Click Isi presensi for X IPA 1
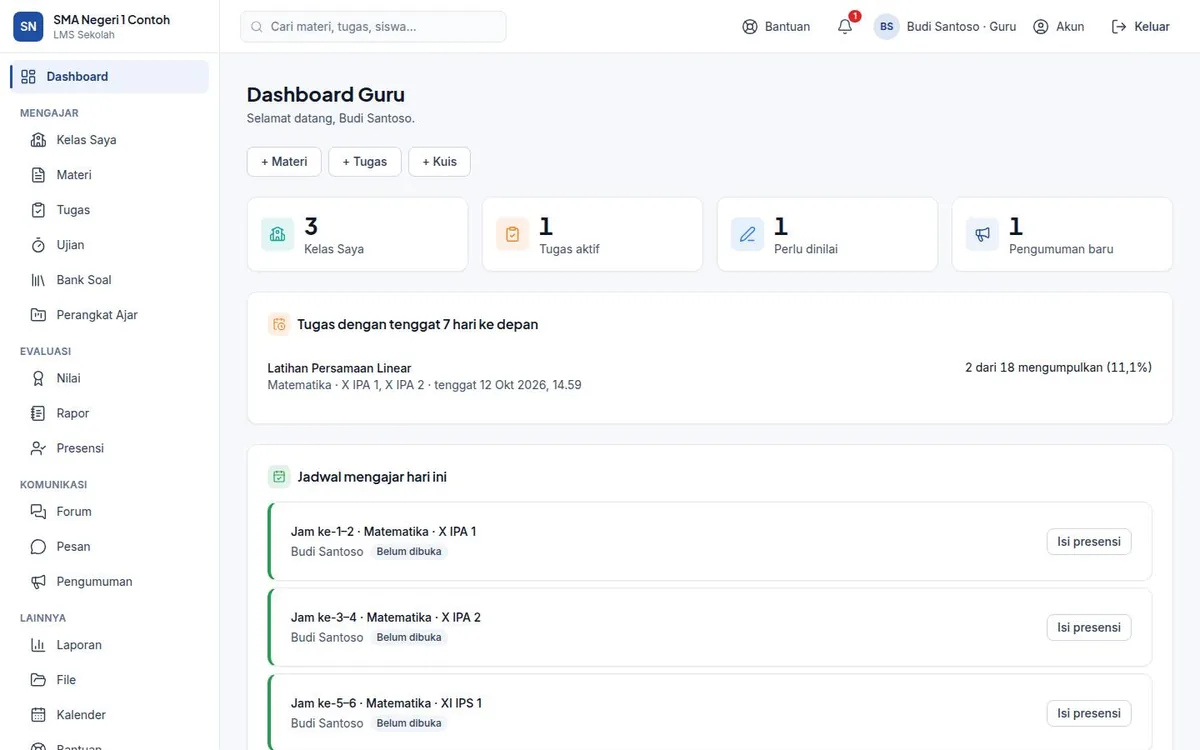This screenshot has height=750, width=1200. [x=1089, y=542]
